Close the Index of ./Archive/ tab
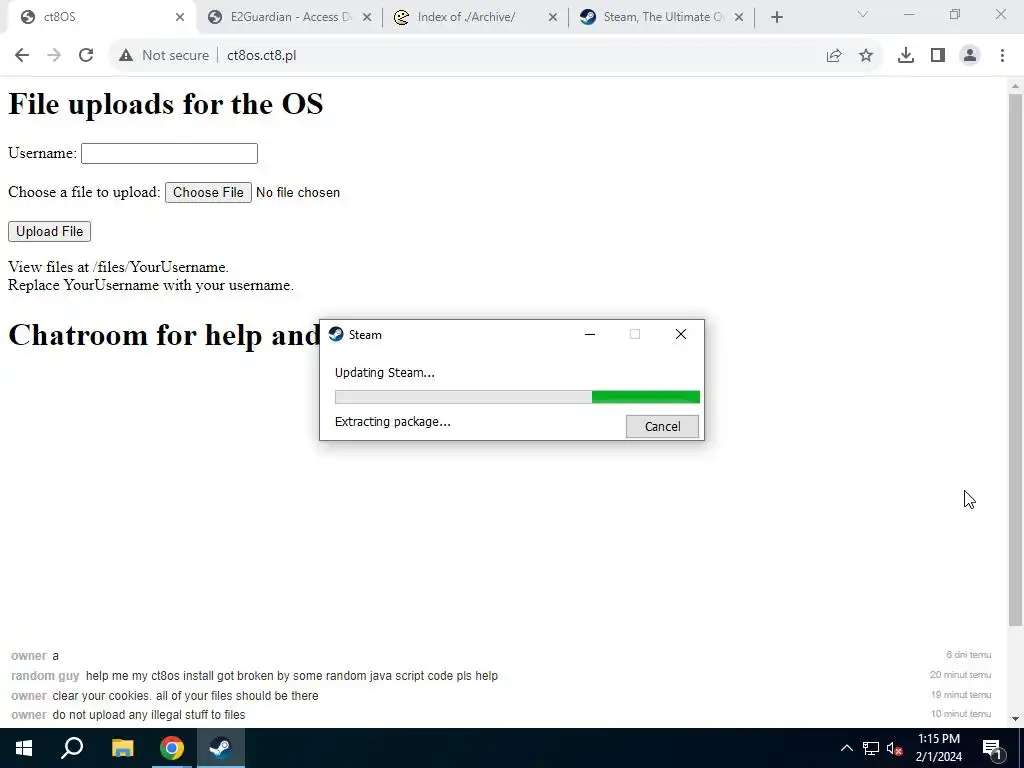This screenshot has height=768, width=1024. click(552, 17)
